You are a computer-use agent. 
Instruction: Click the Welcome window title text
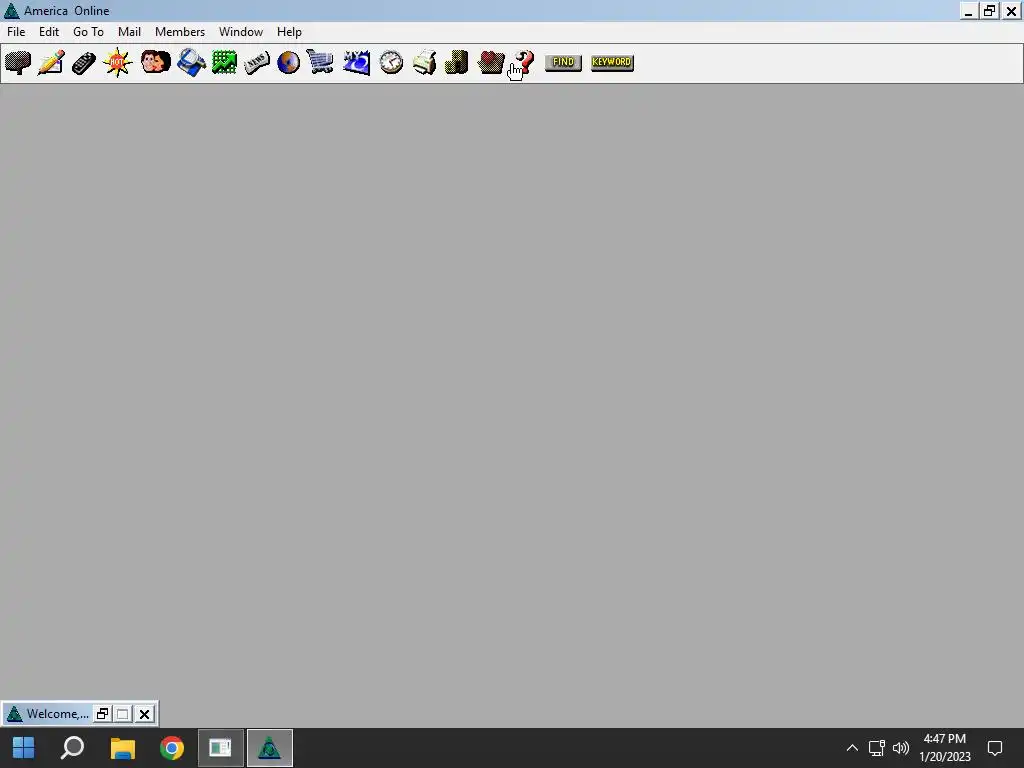point(57,714)
